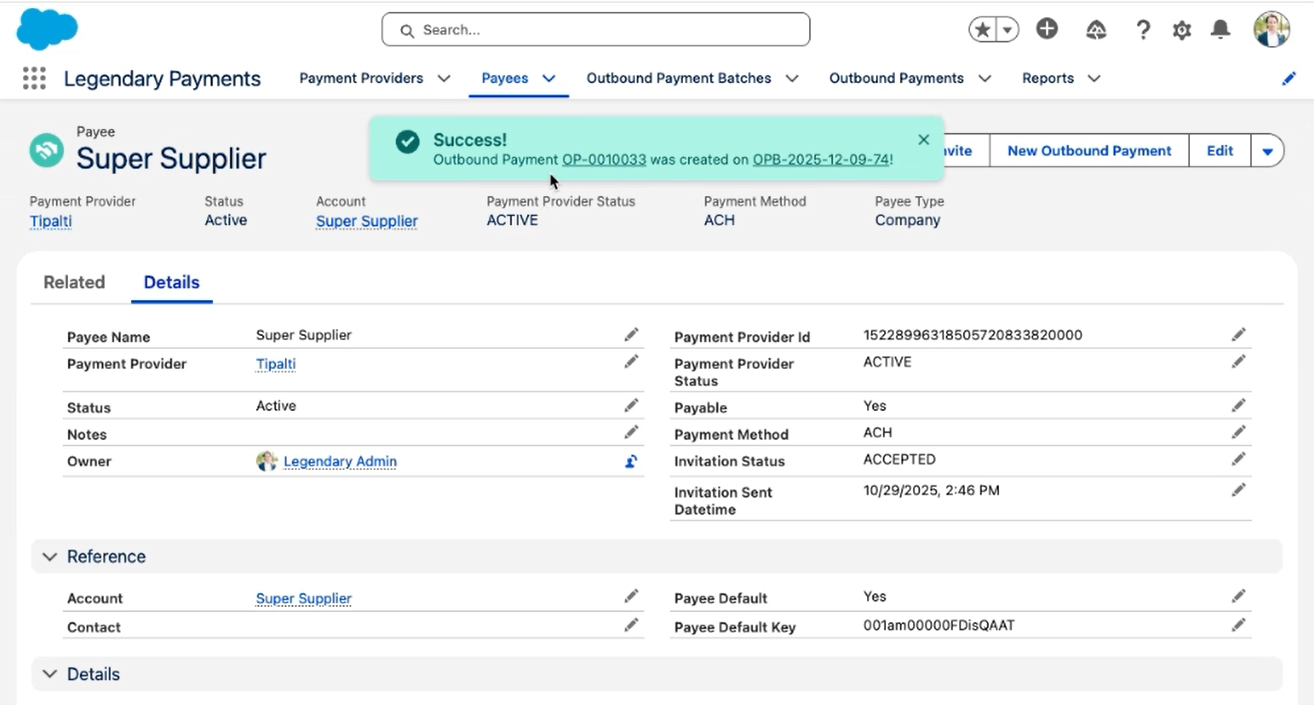Screen dimensions: 1314x705
Task: Click the global create plus icon
Action: [x=1047, y=30]
